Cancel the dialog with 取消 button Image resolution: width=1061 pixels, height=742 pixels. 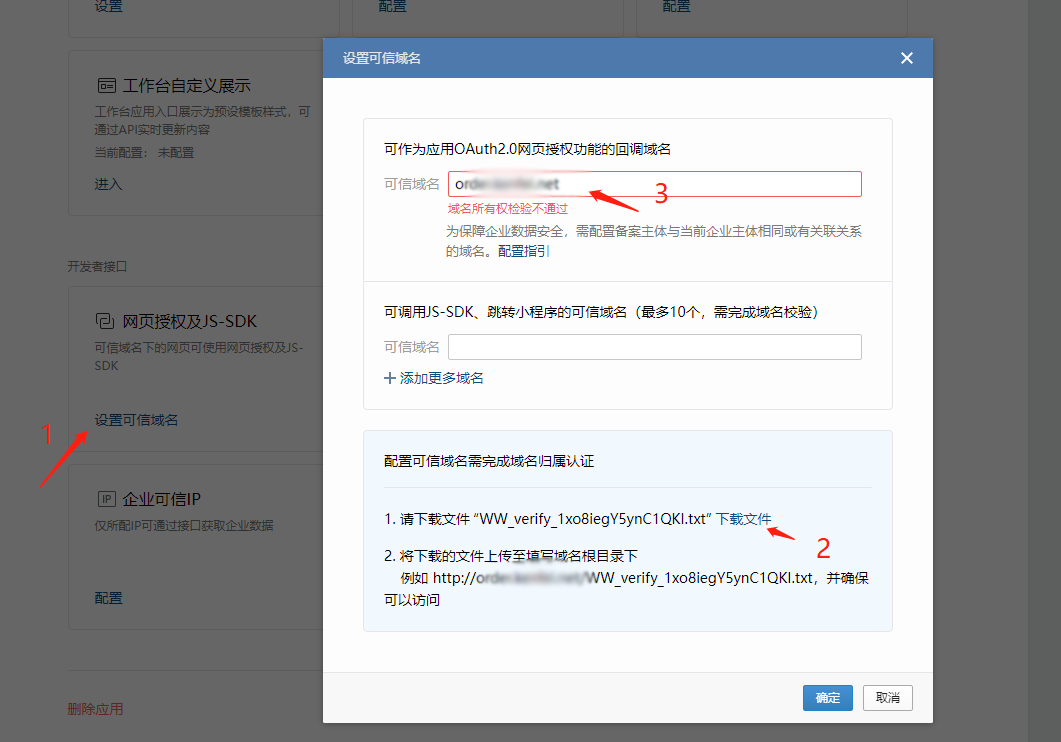888,698
